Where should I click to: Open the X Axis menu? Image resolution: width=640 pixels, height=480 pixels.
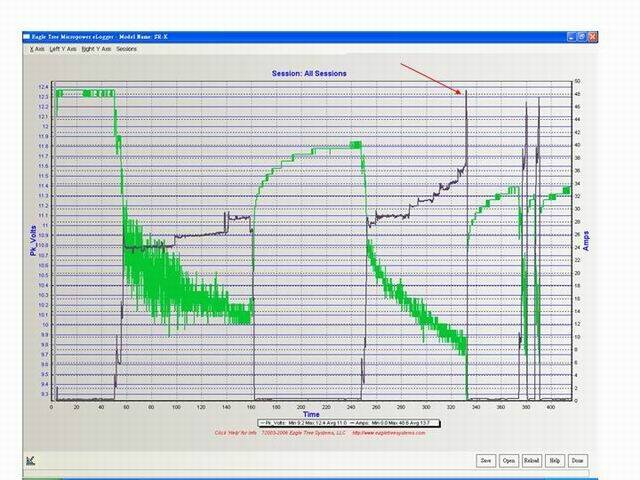tap(37, 49)
